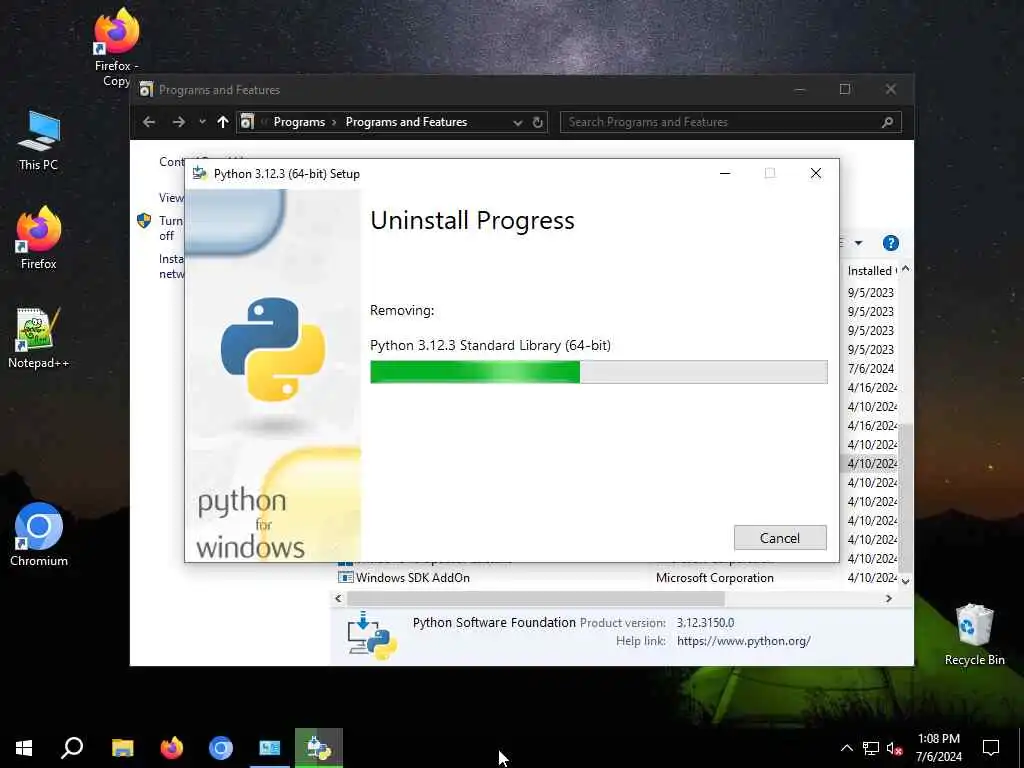Click product version 3.12.3150.0

point(705,622)
